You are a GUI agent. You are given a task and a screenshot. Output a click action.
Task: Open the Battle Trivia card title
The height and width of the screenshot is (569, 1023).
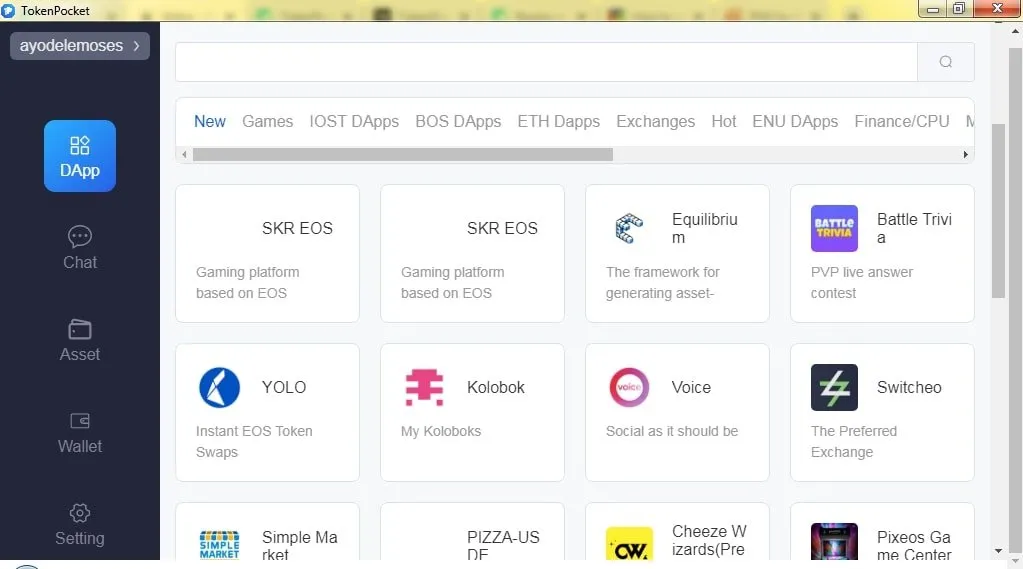(x=914, y=228)
